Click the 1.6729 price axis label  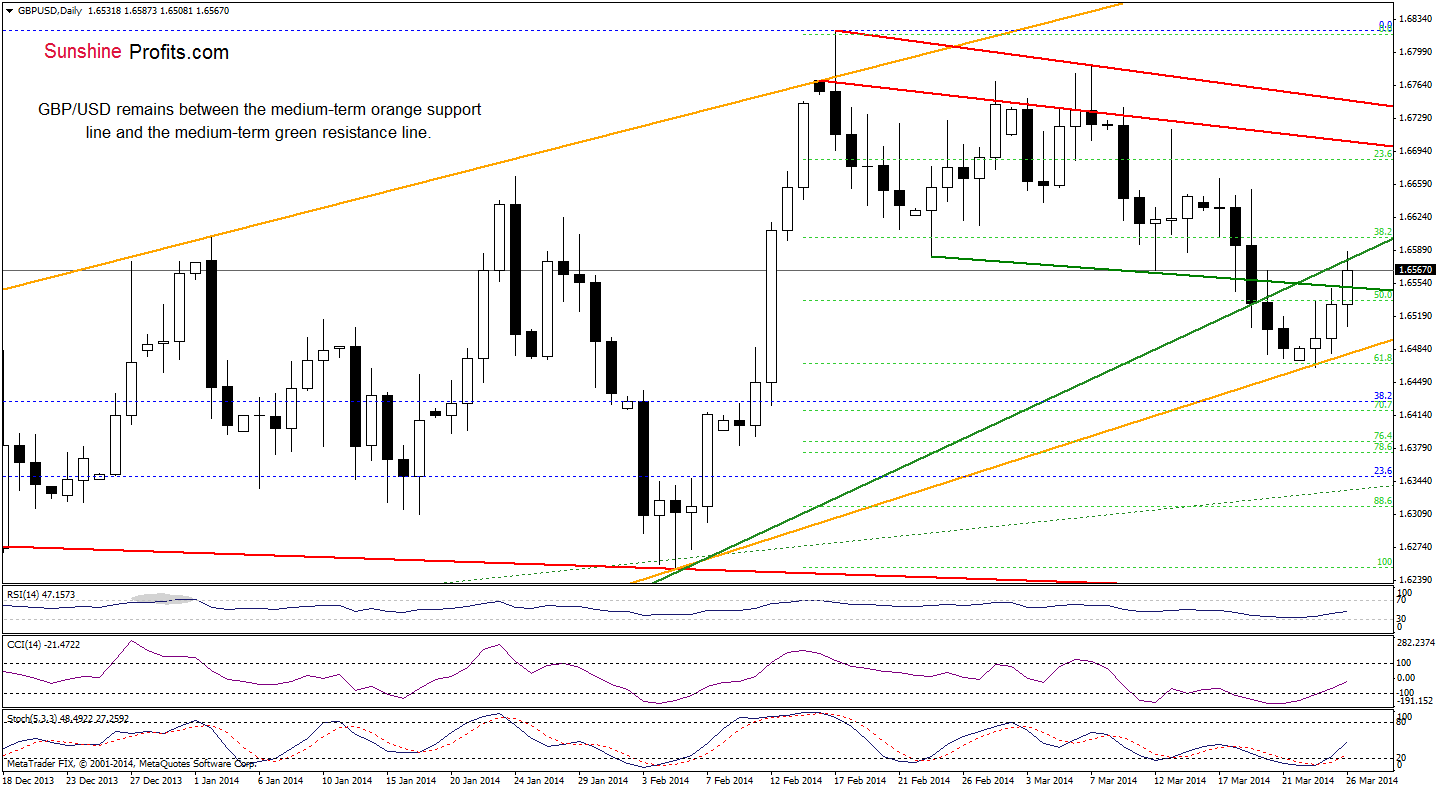1416,118
